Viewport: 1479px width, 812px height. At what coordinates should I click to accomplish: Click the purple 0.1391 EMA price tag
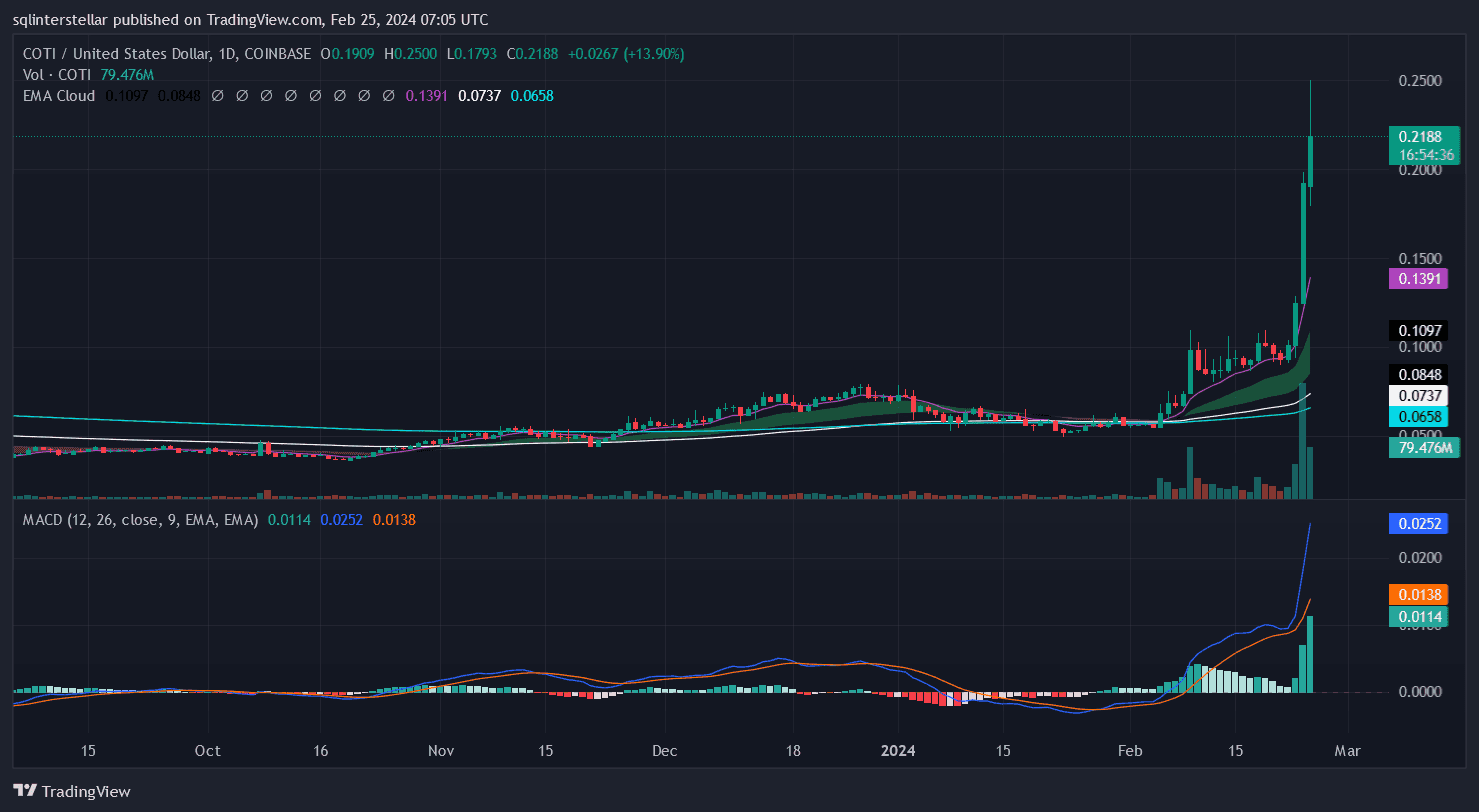click(1419, 279)
